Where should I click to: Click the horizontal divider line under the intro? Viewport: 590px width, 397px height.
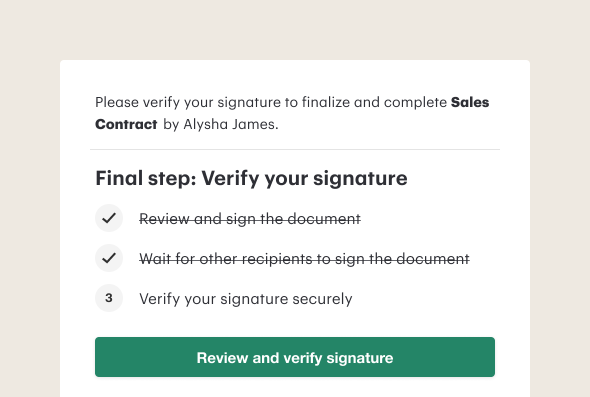point(295,149)
